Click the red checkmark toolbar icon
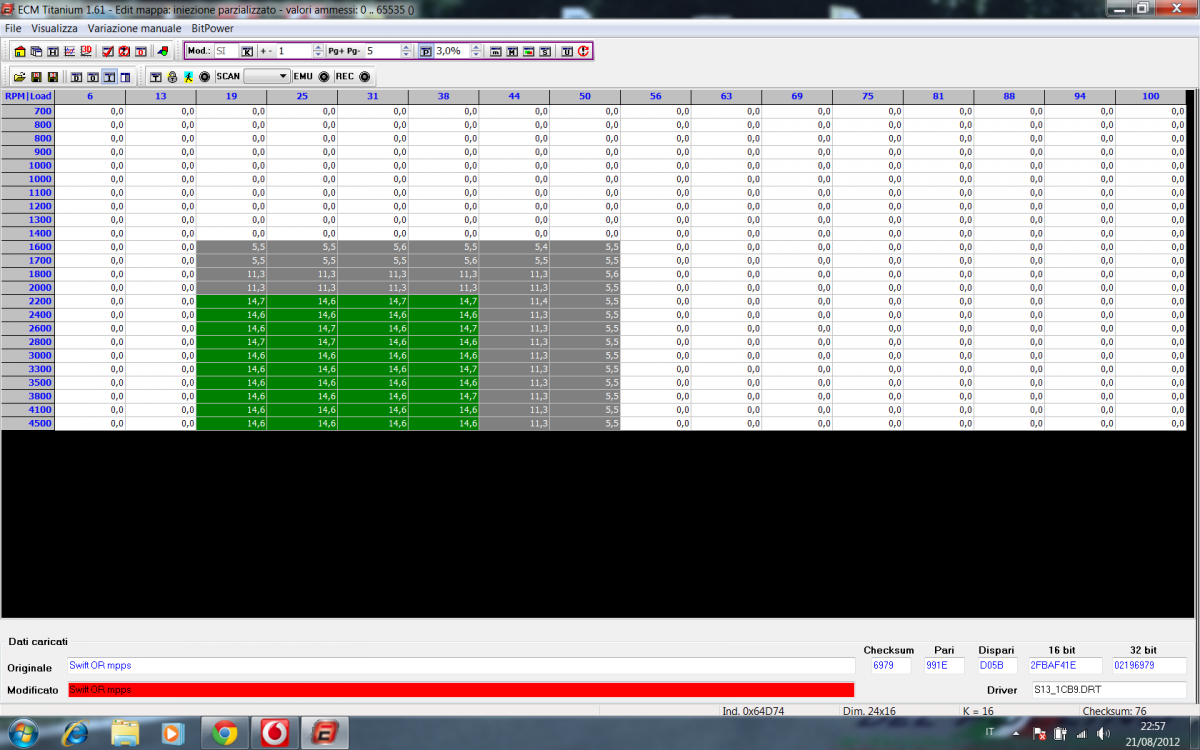The height and width of the screenshot is (750, 1200). tap(108, 51)
